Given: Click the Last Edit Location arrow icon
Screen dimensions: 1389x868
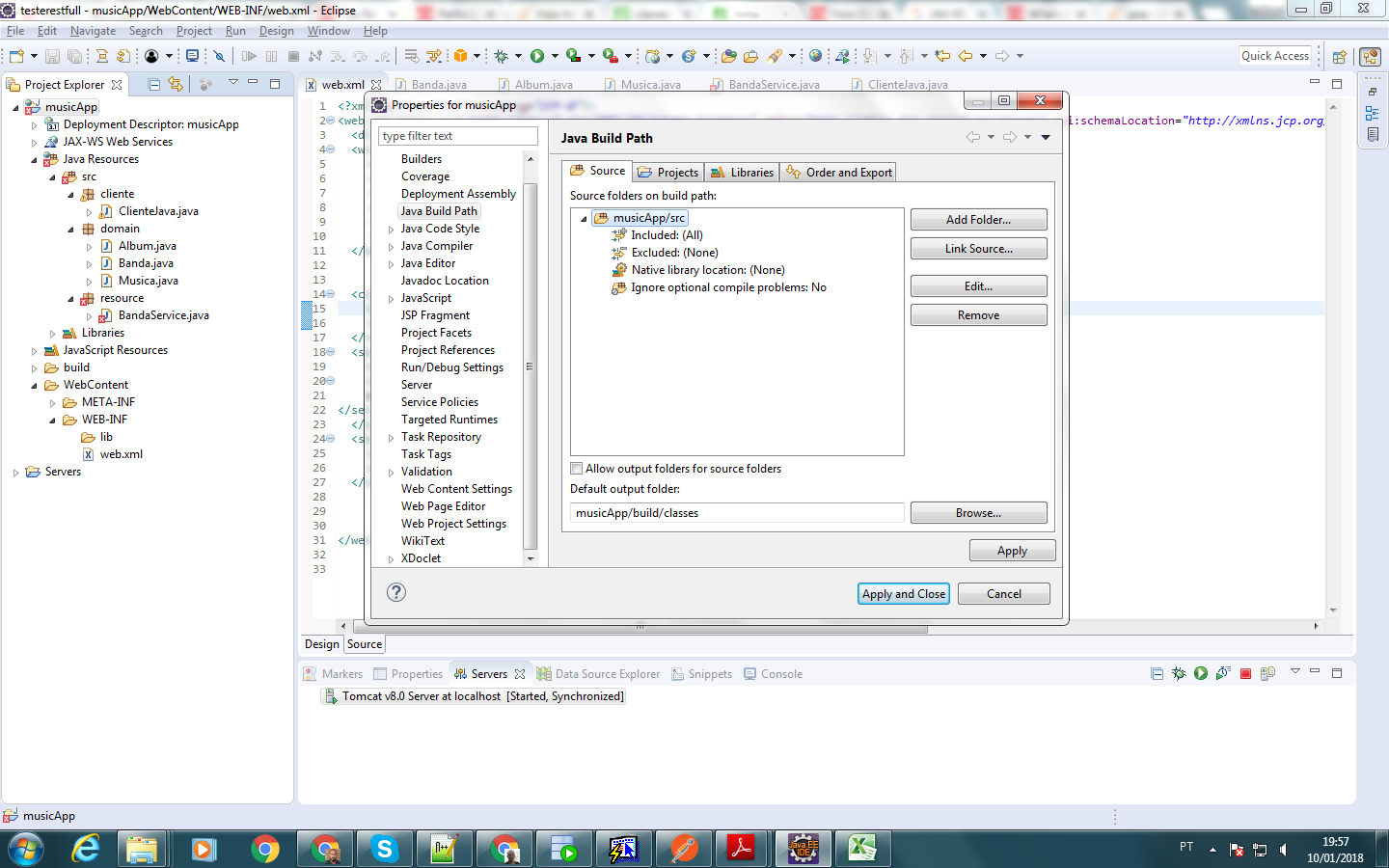Looking at the screenshot, I should [x=941, y=56].
